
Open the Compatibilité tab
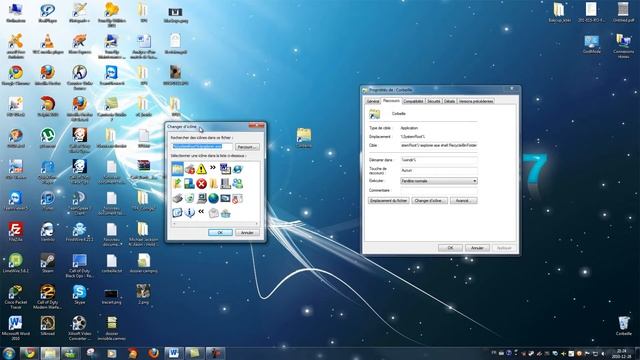(413, 101)
